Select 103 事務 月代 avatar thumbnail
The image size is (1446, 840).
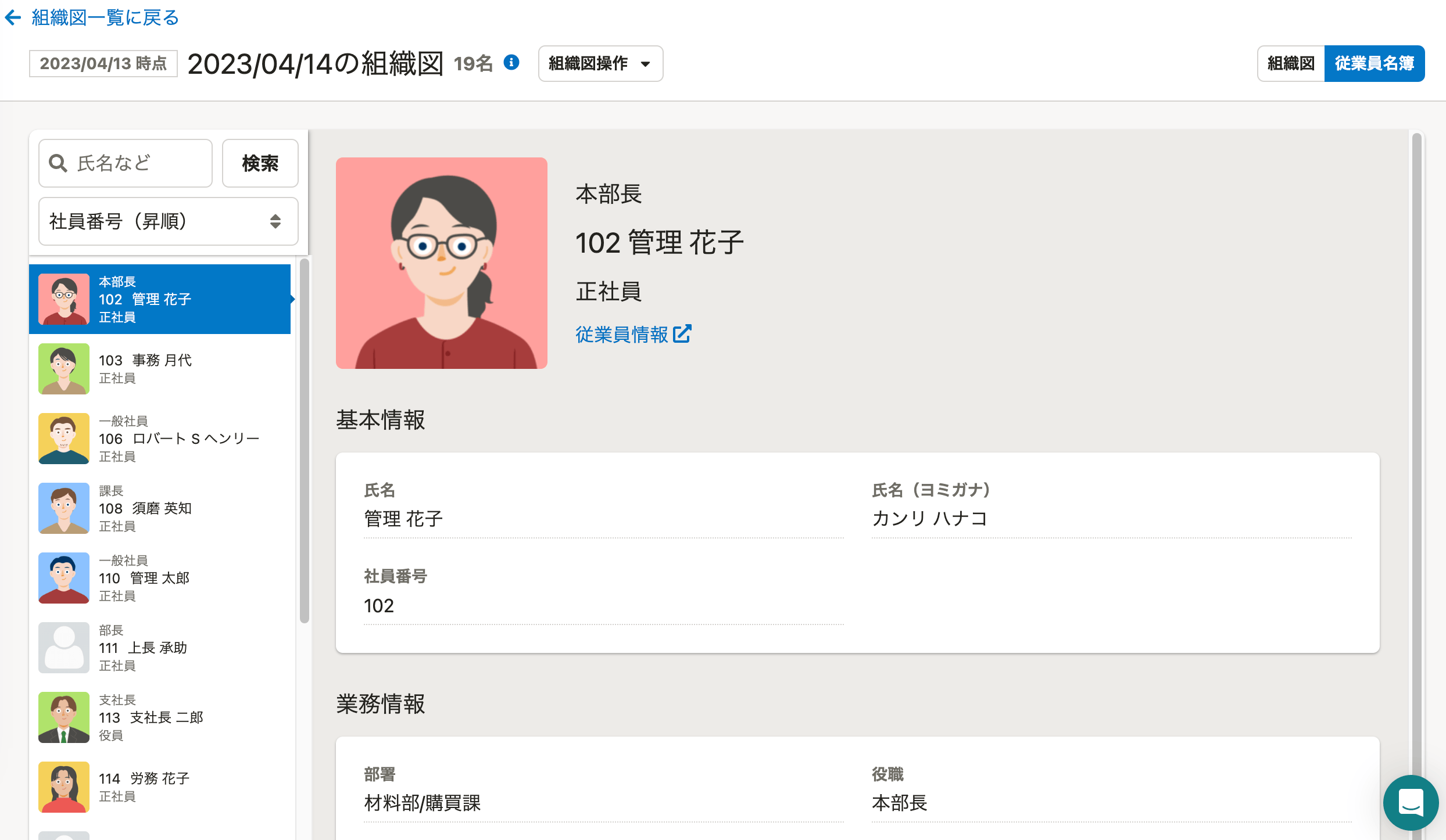point(64,369)
